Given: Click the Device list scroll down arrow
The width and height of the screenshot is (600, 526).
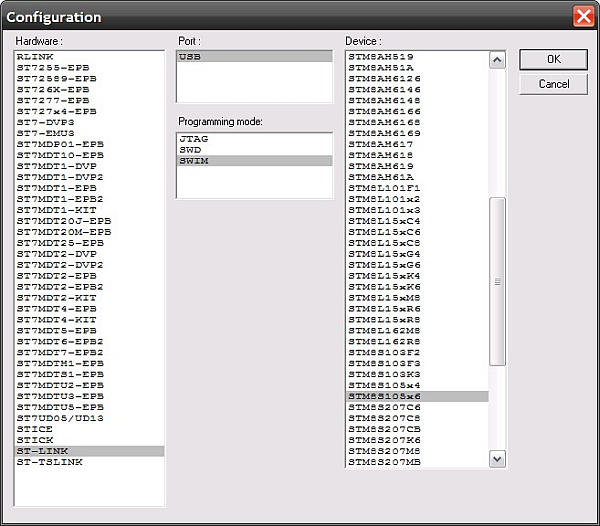Looking at the screenshot, I should [497, 459].
